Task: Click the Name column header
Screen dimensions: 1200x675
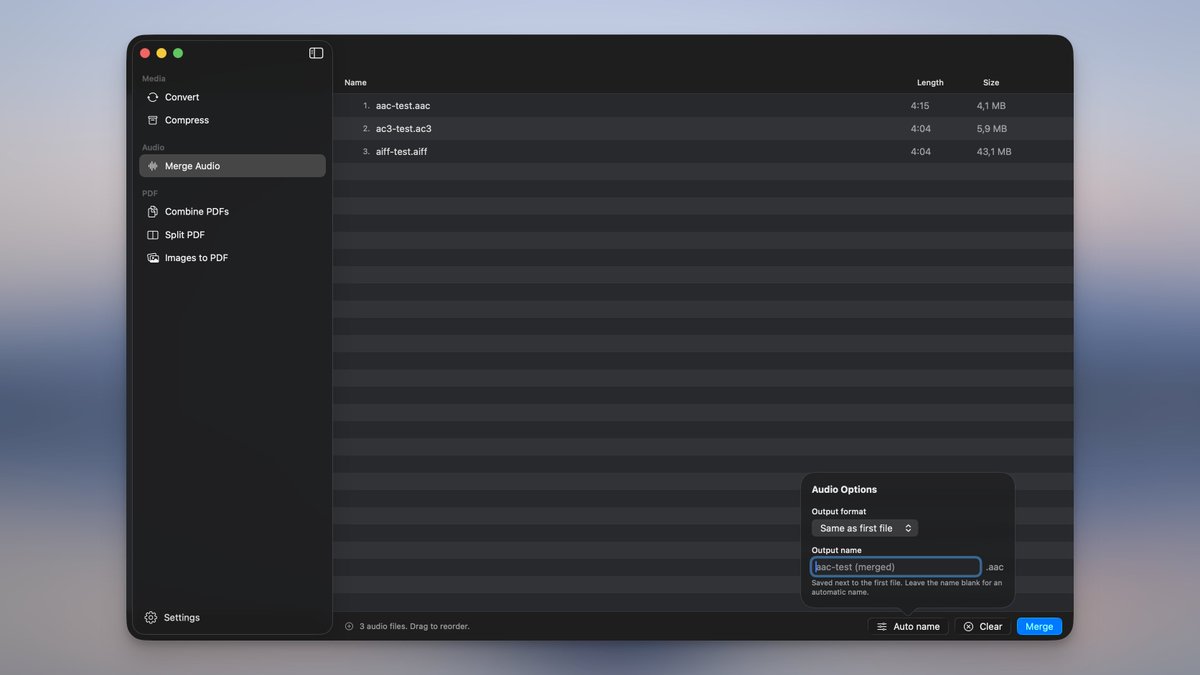Action: click(355, 83)
